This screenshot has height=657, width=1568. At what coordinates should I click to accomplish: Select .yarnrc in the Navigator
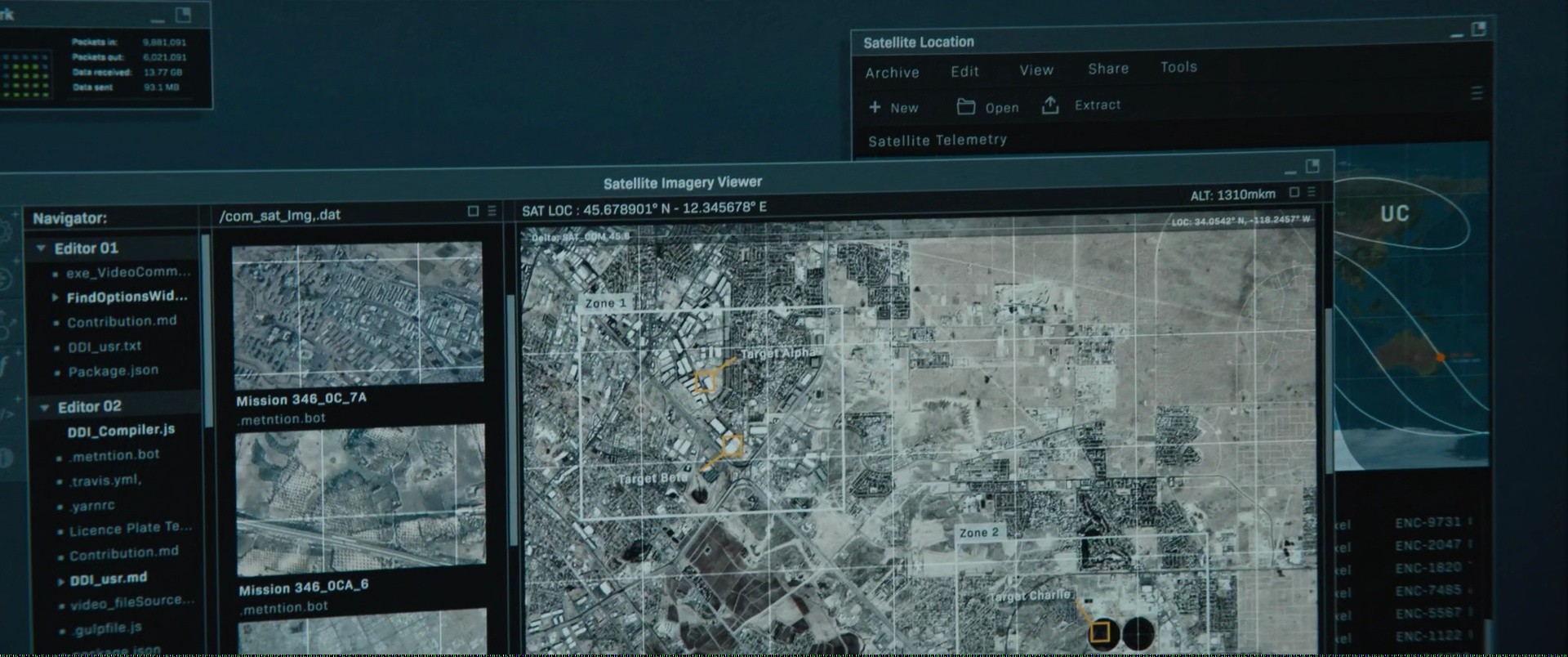[x=92, y=506]
